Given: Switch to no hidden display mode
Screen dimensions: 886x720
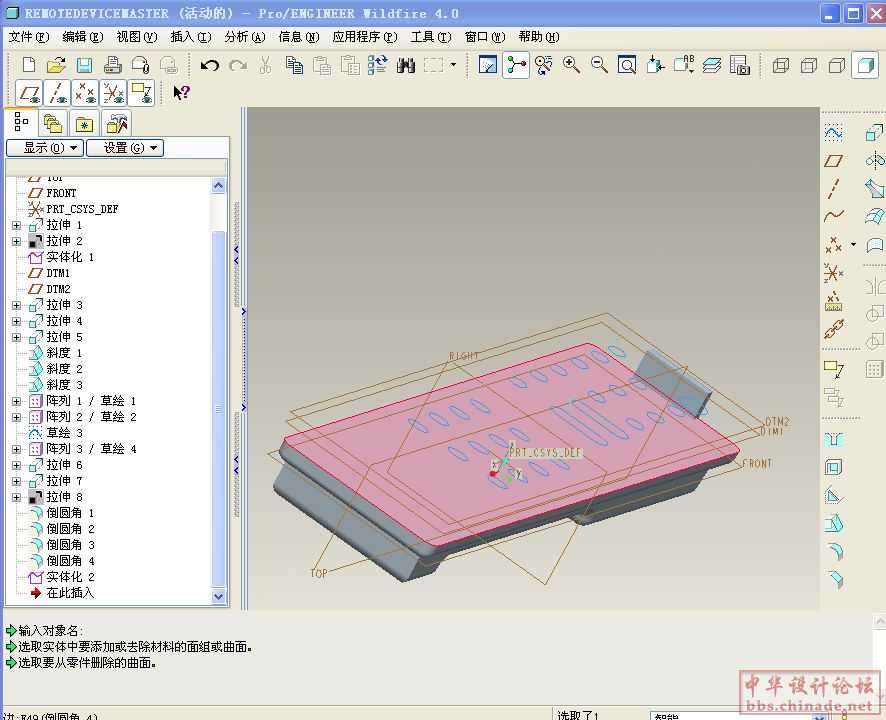Looking at the screenshot, I should coord(837,65).
